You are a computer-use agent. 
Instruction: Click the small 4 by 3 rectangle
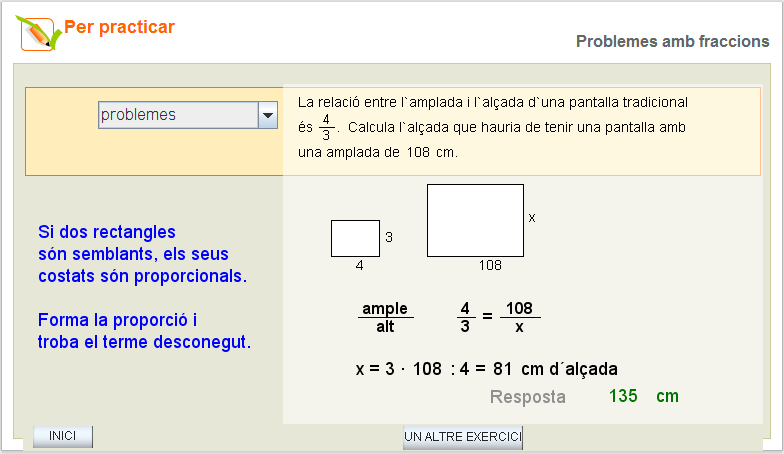355,238
